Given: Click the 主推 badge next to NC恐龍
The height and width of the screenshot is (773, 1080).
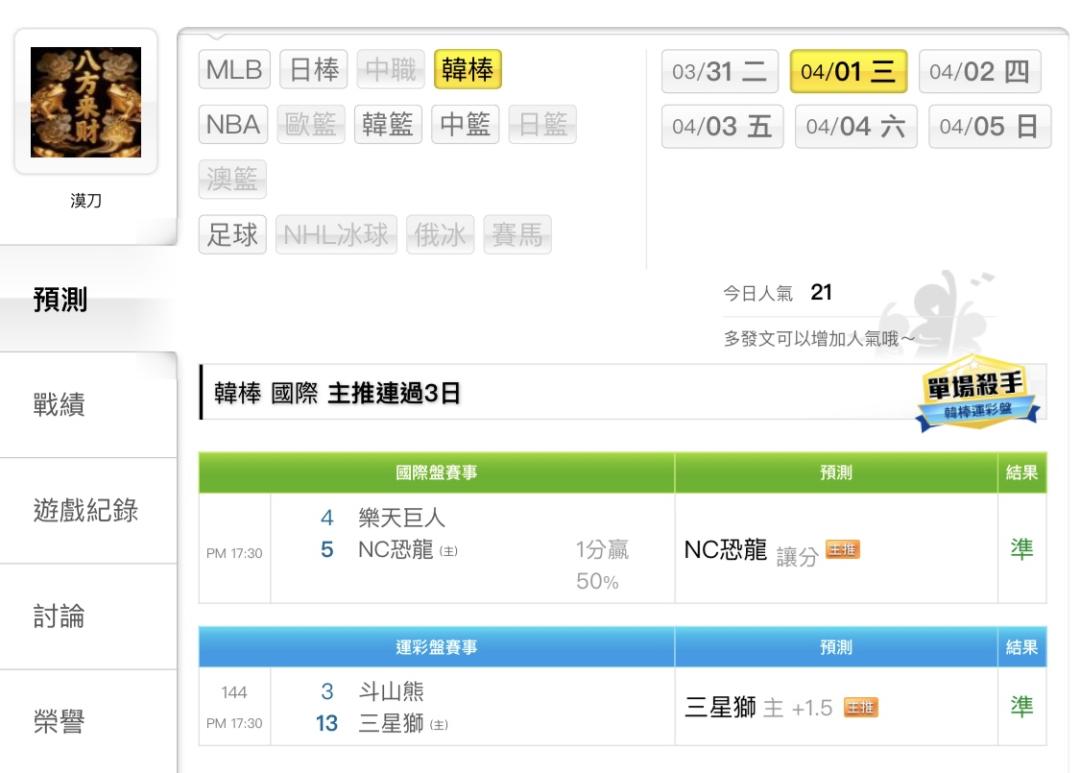Looking at the screenshot, I should (x=842, y=550).
